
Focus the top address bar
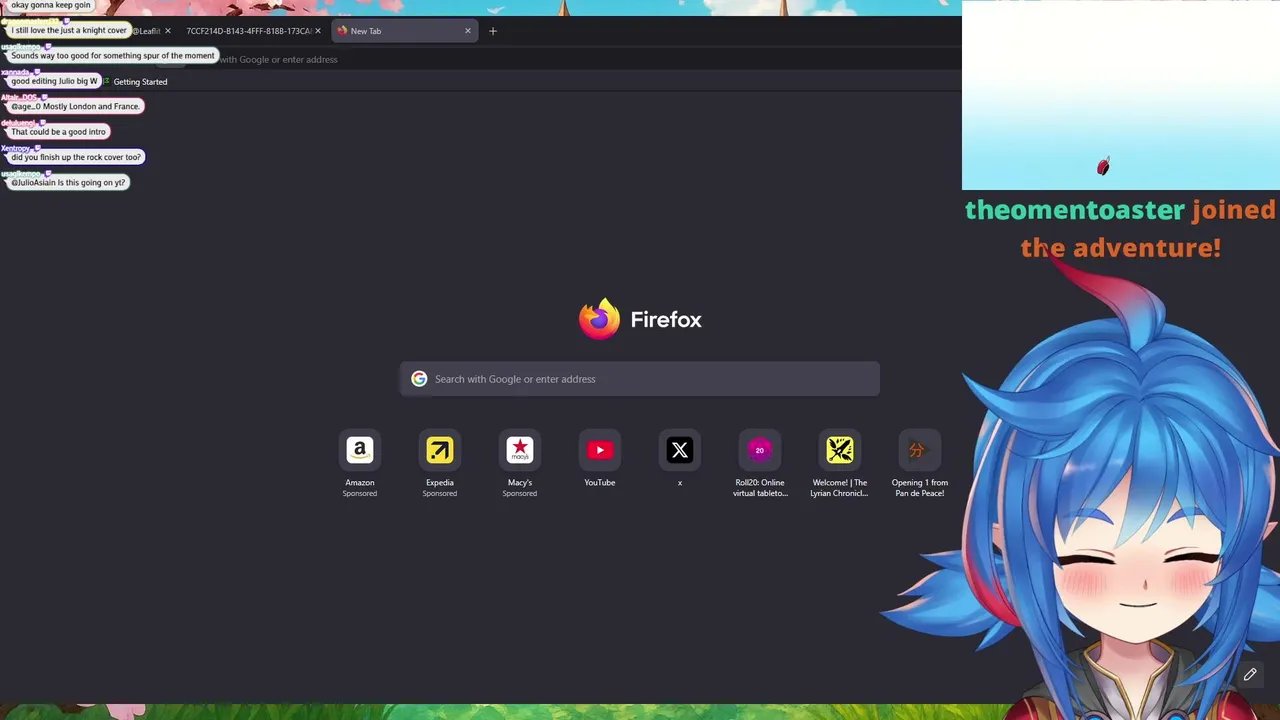560,59
